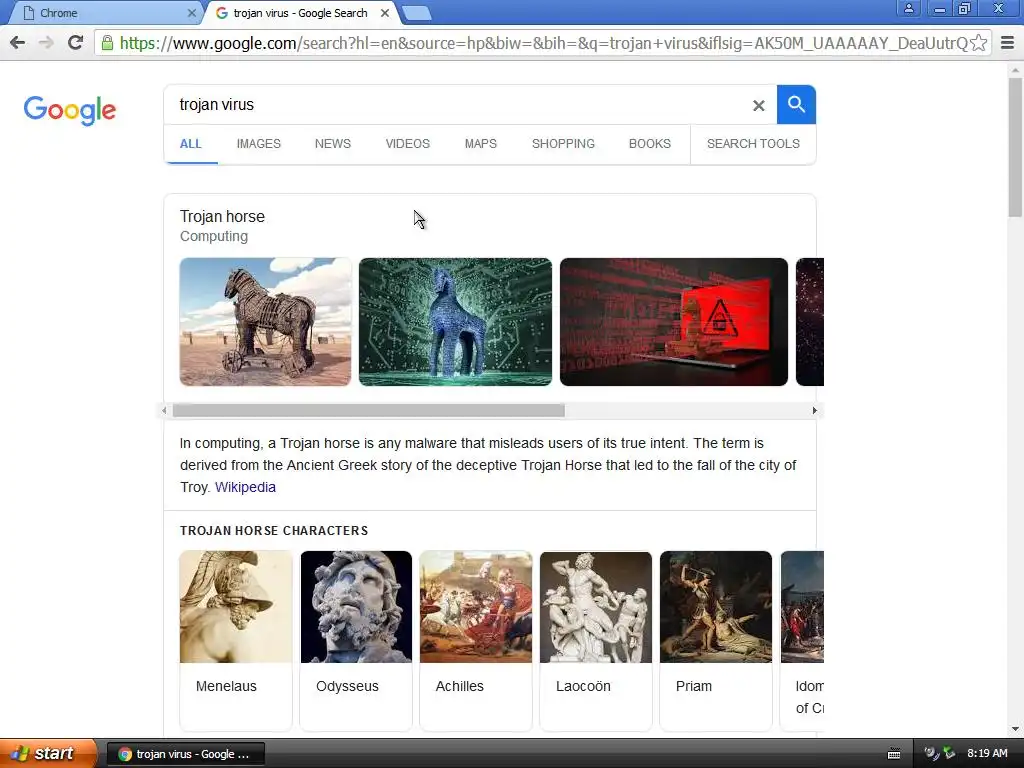Click the Computing subtitle text
The width and height of the screenshot is (1024, 768).
pos(214,236)
